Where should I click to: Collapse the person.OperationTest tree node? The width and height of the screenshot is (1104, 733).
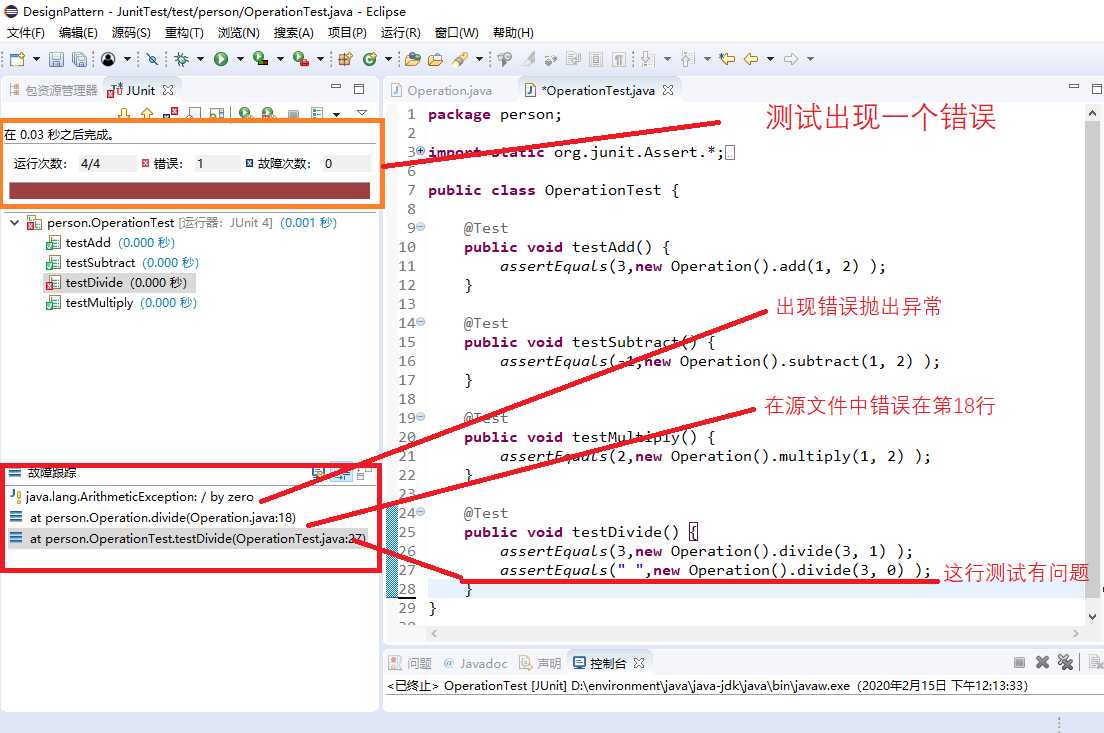tap(14, 223)
